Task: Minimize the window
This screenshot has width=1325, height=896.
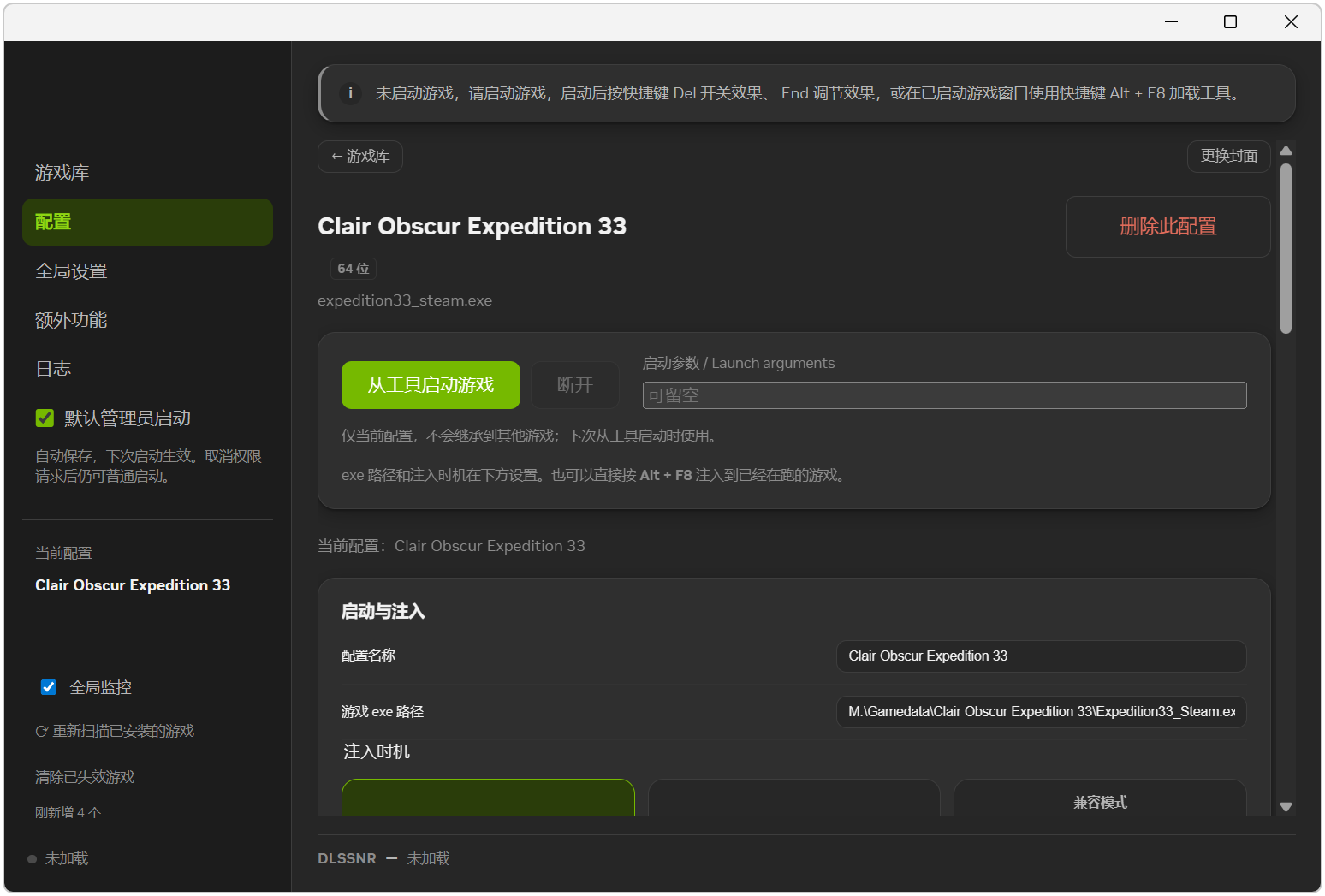Action: tap(1172, 22)
